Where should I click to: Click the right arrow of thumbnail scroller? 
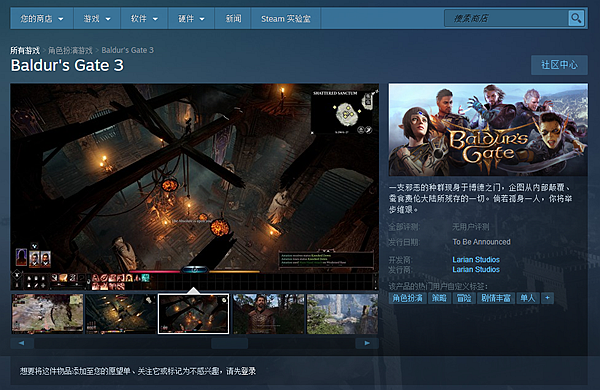click(x=367, y=343)
